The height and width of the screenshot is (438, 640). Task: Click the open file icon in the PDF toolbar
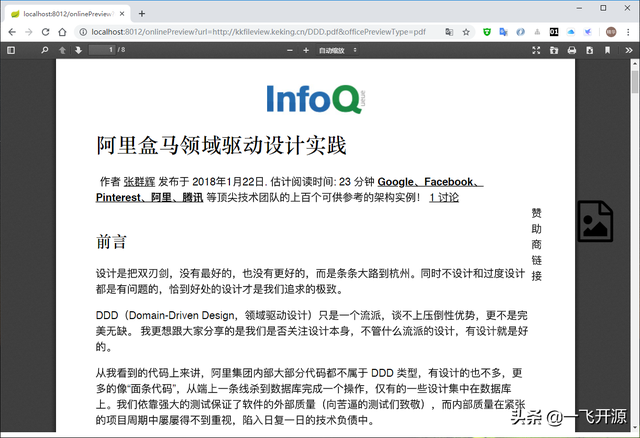(x=554, y=50)
